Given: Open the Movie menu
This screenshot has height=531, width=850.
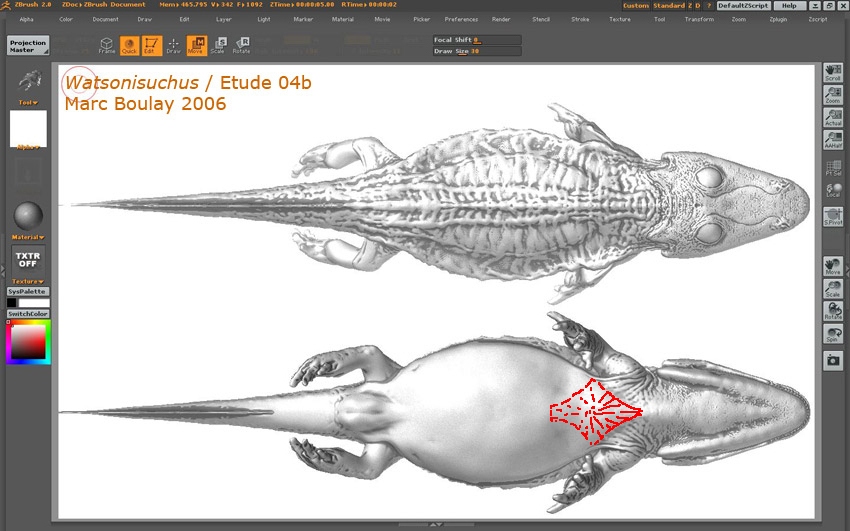Looking at the screenshot, I should (383, 20).
